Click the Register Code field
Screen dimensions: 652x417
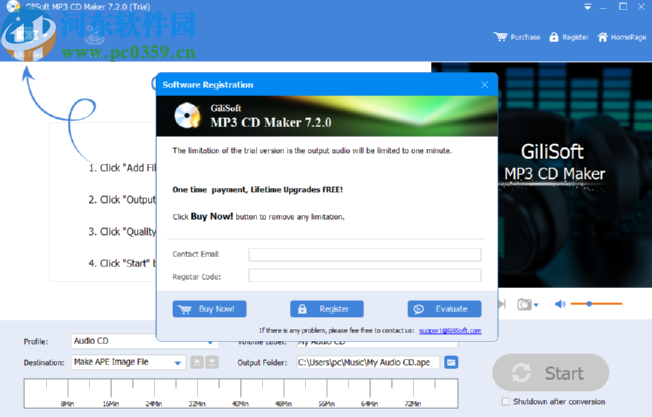tap(365, 276)
